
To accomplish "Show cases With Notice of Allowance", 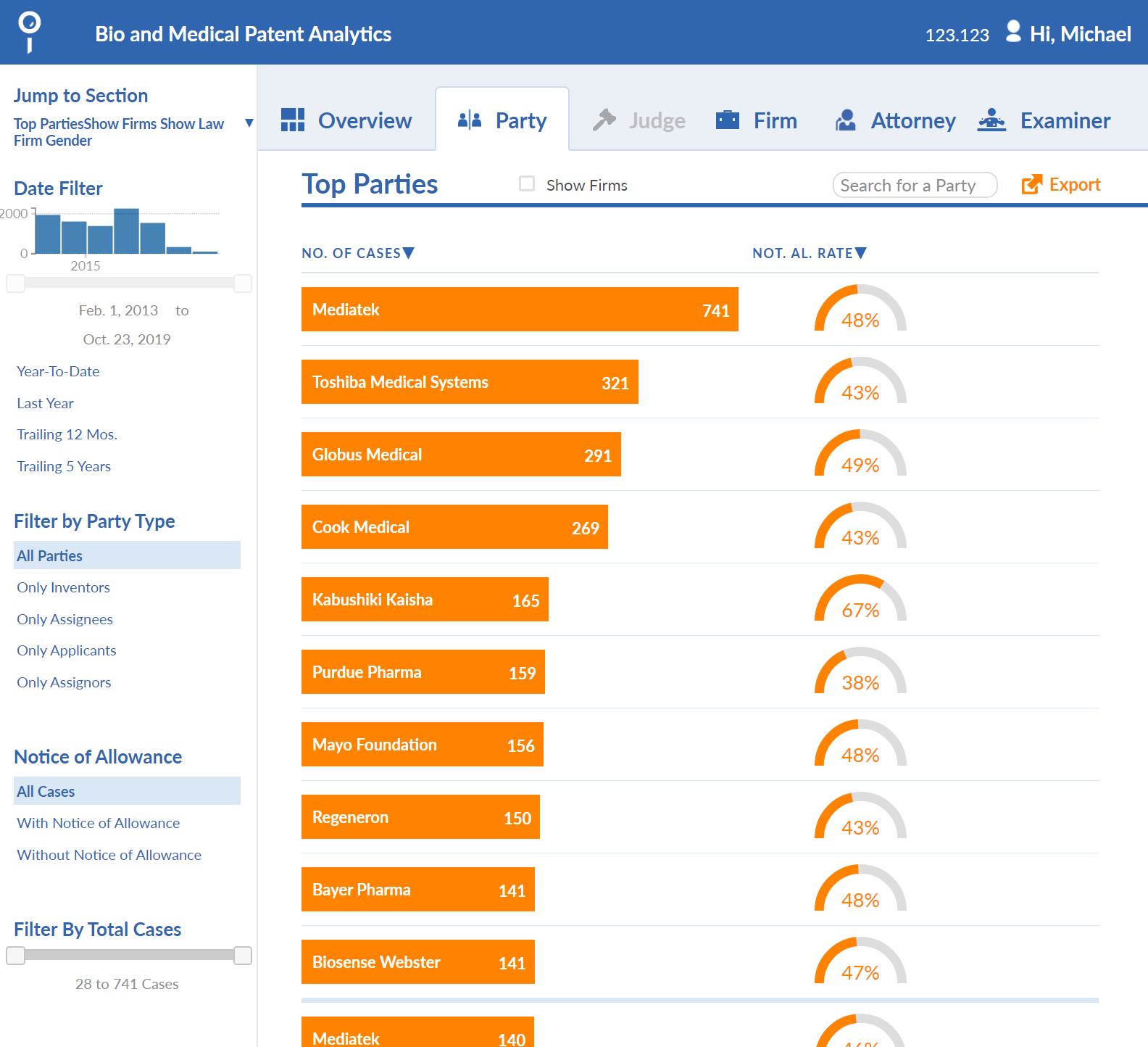I will (98, 823).
